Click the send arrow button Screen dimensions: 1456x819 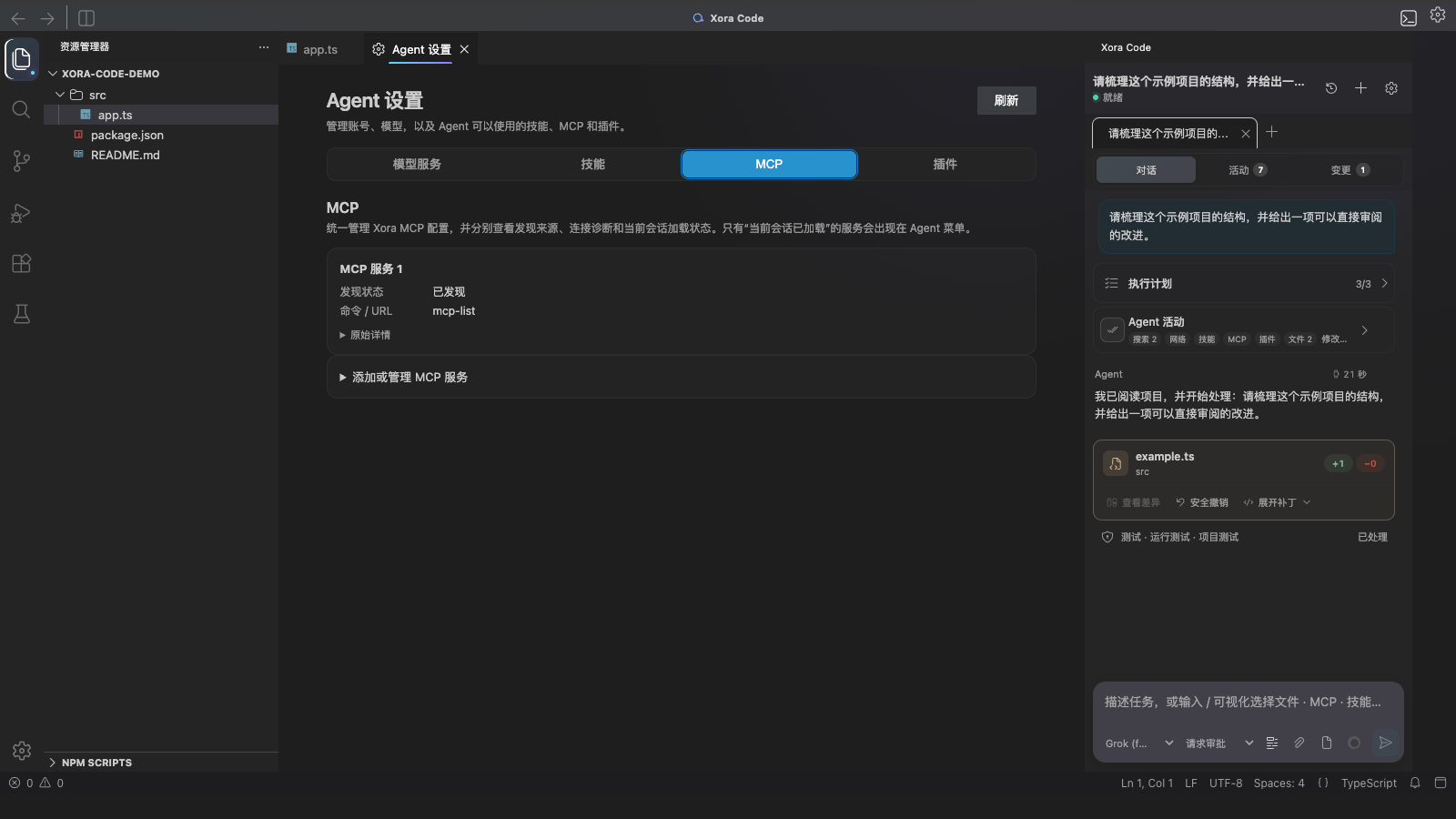click(x=1385, y=743)
